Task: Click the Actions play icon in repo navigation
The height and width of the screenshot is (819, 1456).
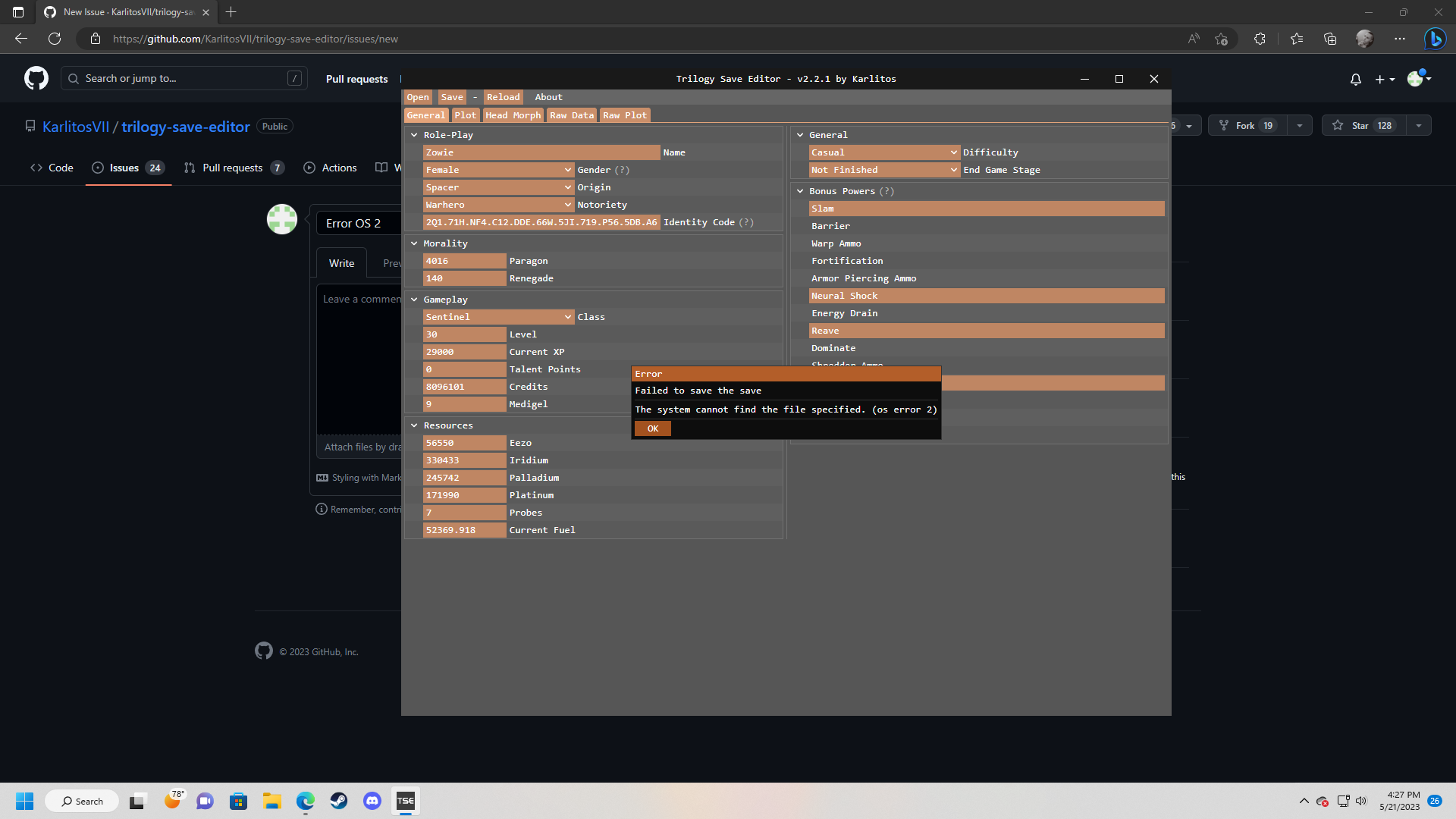Action: coord(309,168)
